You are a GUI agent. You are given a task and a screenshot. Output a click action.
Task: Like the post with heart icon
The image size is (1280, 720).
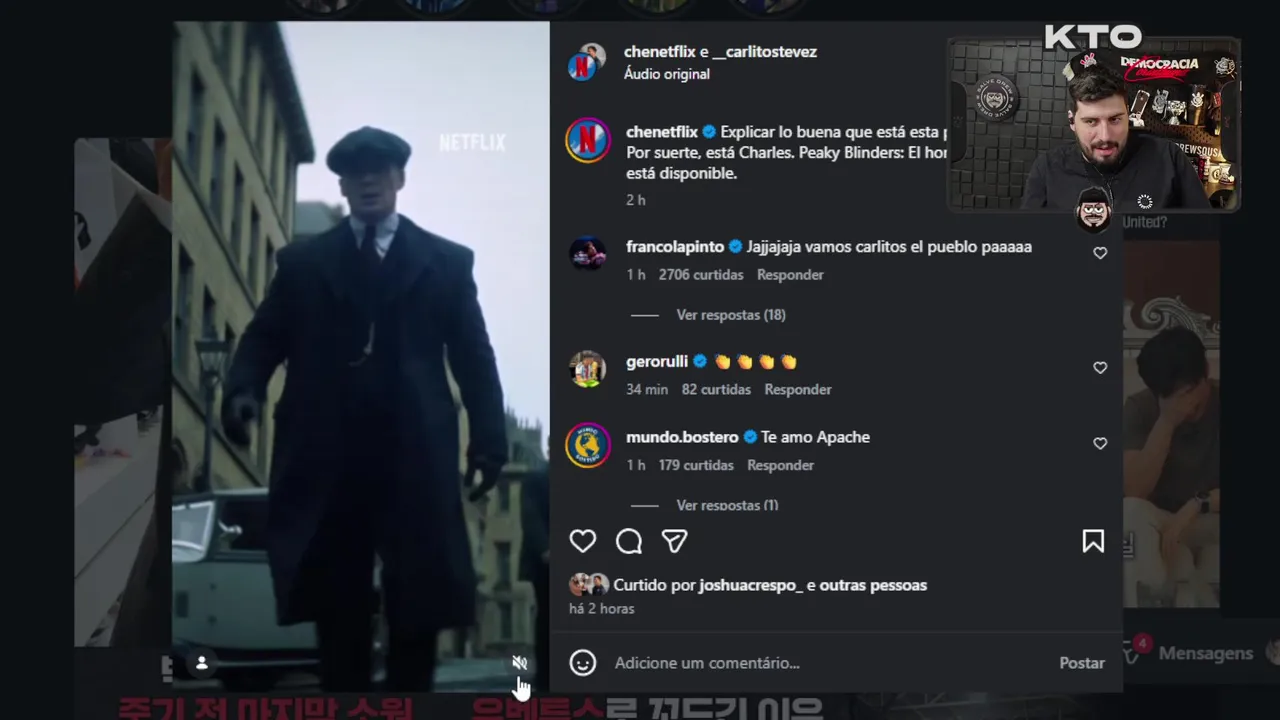(x=583, y=541)
